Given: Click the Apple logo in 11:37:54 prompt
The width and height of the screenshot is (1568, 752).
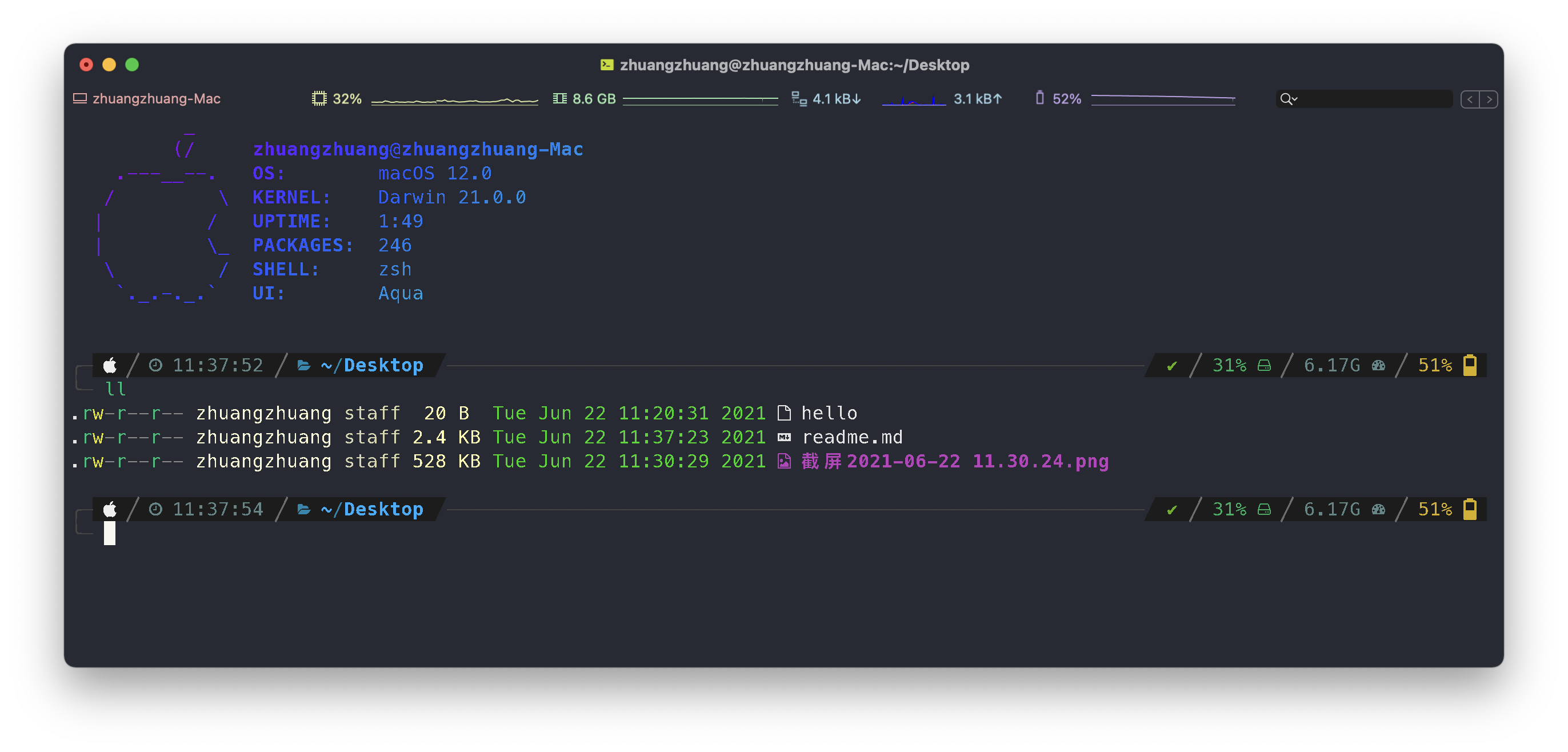Looking at the screenshot, I should coord(110,509).
